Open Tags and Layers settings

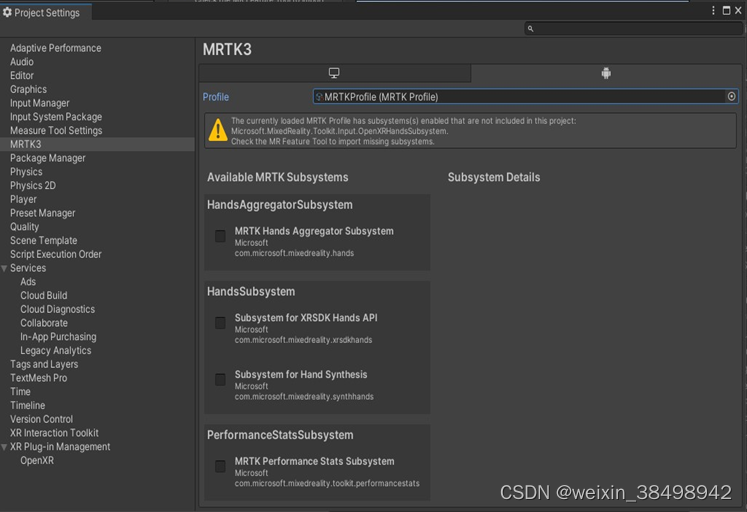pyautogui.click(x=44, y=365)
